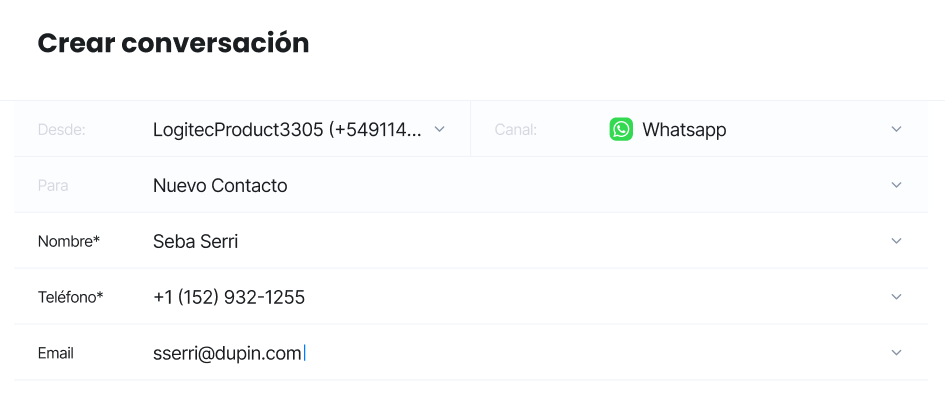Image resolution: width=945 pixels, height=402 pixels.
Task: Click the WhatsApp logo icon
Action: pyautogui.click(x=621, y=129)
